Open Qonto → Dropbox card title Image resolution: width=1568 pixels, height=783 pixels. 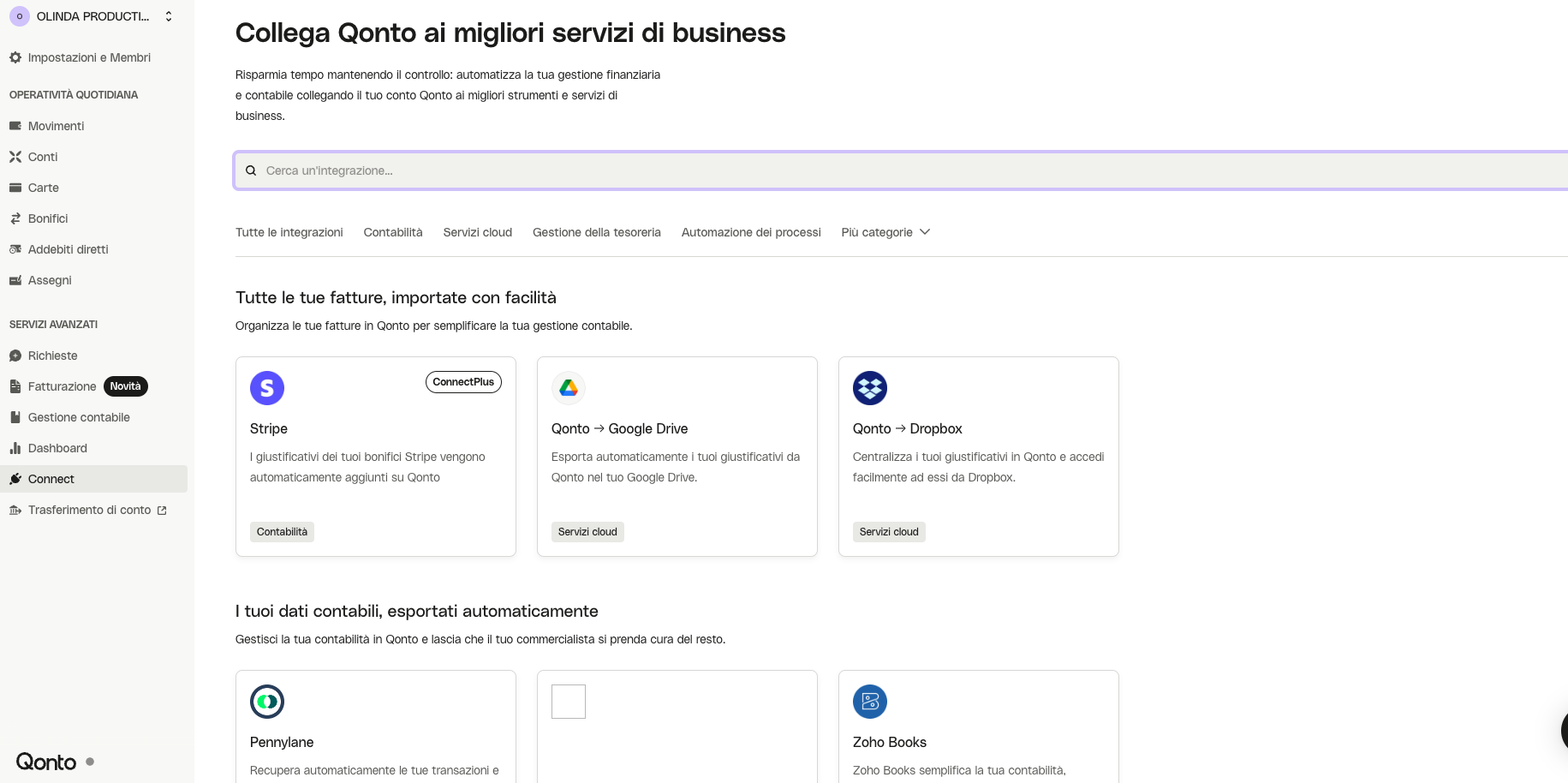point(908,428)
